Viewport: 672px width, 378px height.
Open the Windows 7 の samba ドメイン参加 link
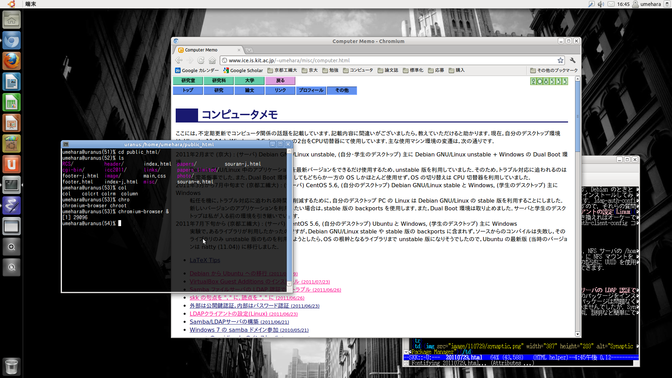249,330
